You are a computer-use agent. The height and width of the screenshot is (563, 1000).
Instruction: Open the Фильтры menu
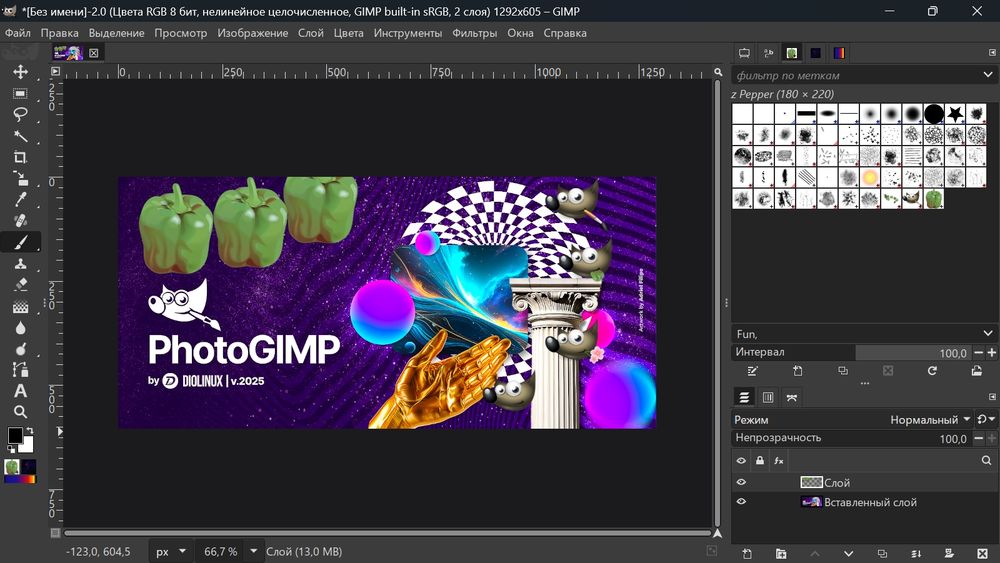474,33
